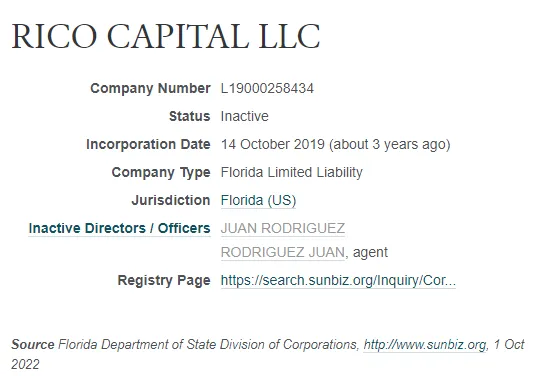The width and height of the screenshot is (546, 376).
Task: Click the bold Source word
Action: point(33,345)
